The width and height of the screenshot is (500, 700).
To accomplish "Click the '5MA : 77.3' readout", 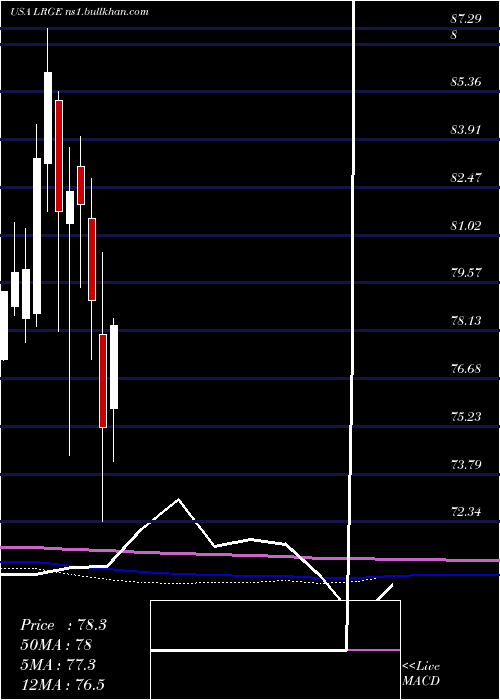I will point(58,665).
